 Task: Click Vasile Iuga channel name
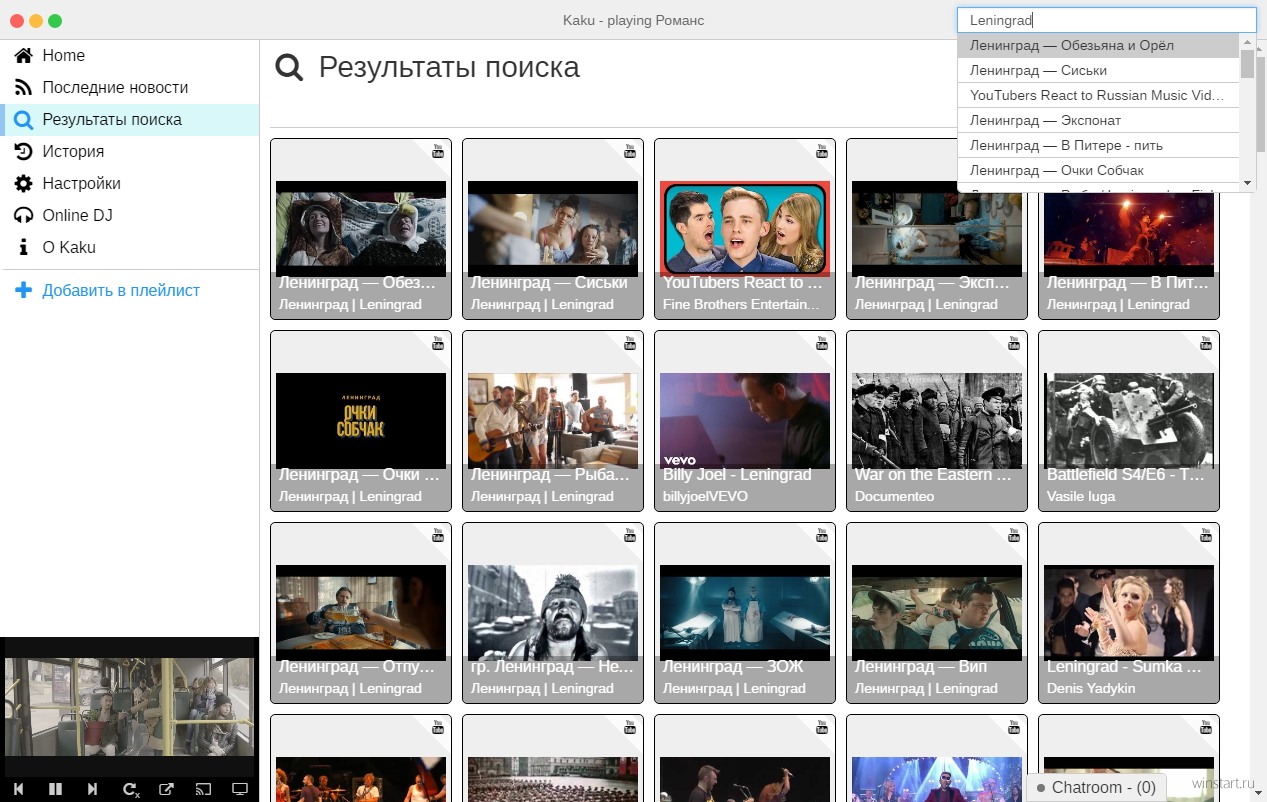tap(1080, 497)
